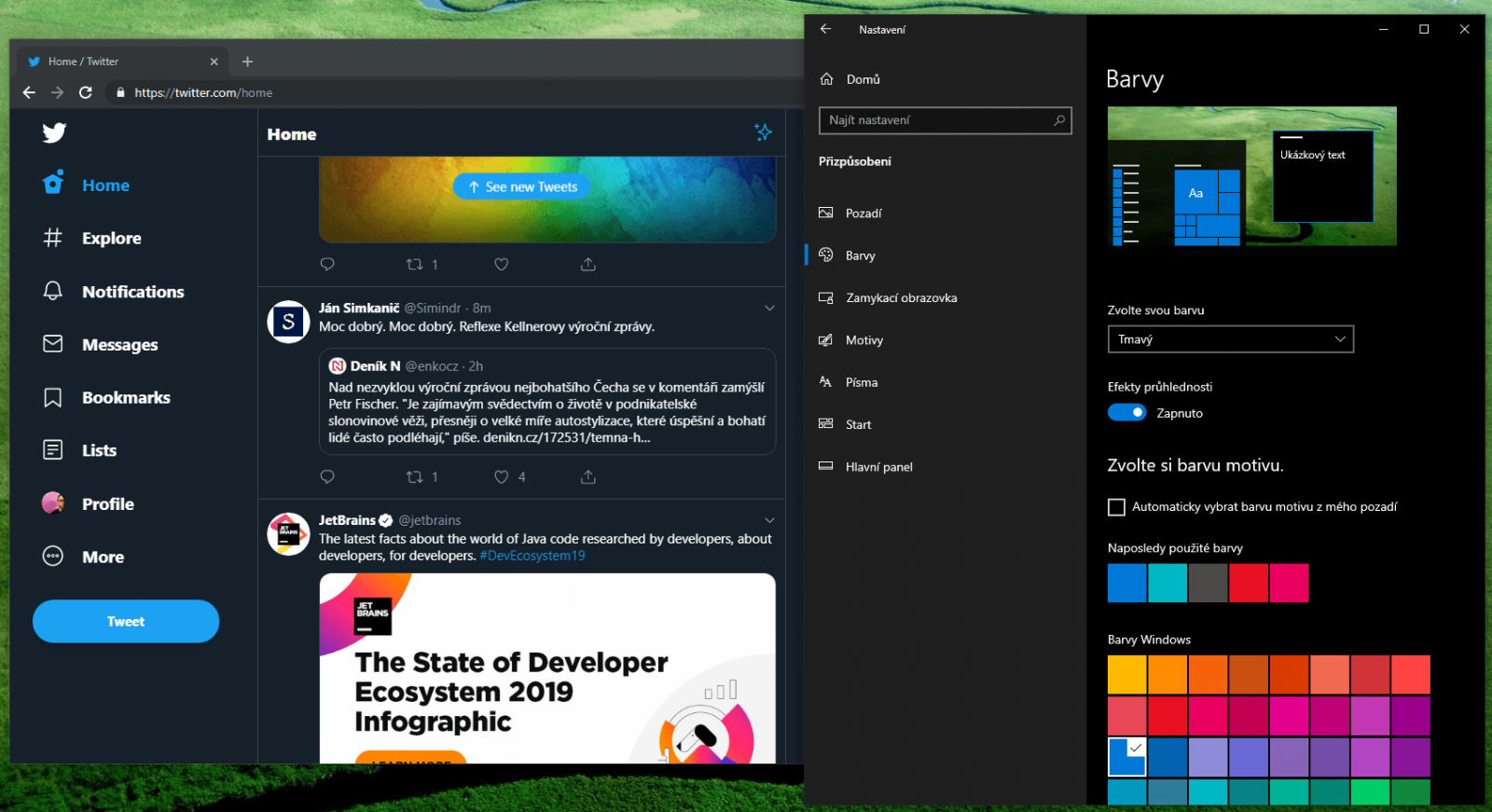Reply to Ján Simkanič's tweet
Viewport: 1492px width, 812px height.
[327, 476]
